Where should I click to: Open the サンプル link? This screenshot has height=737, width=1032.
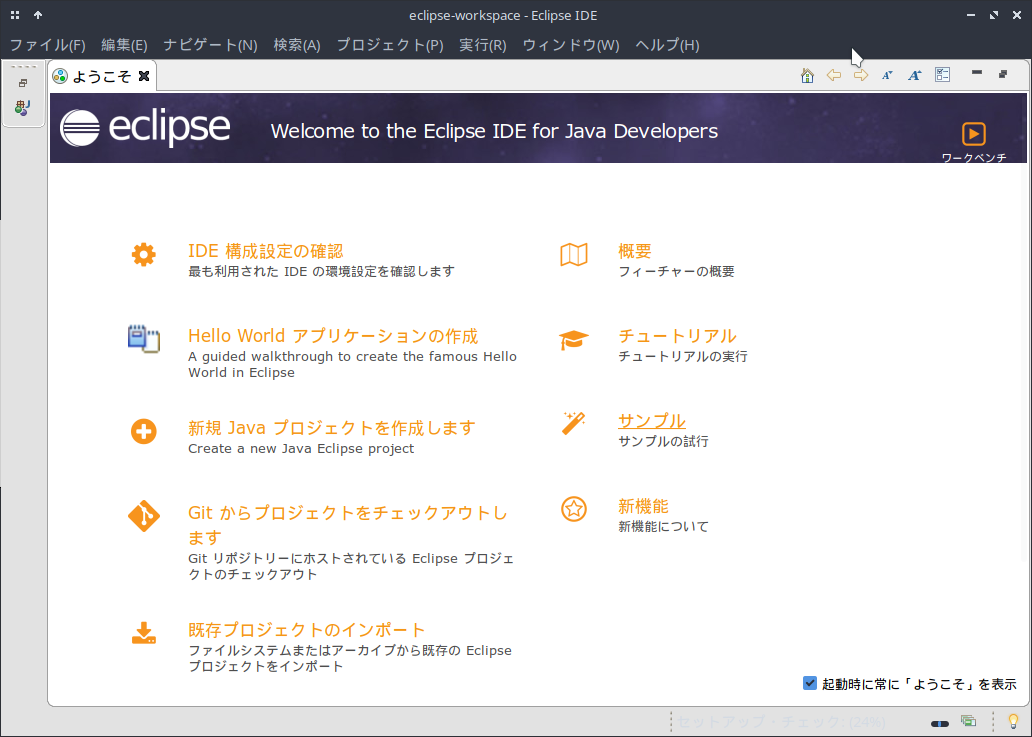(652, 420)
